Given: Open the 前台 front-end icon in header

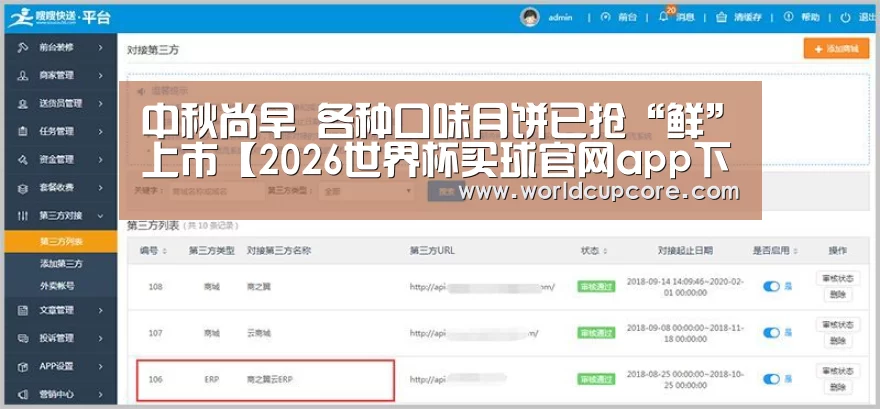Looking at the screenshot, I should [x=605, y=17].
